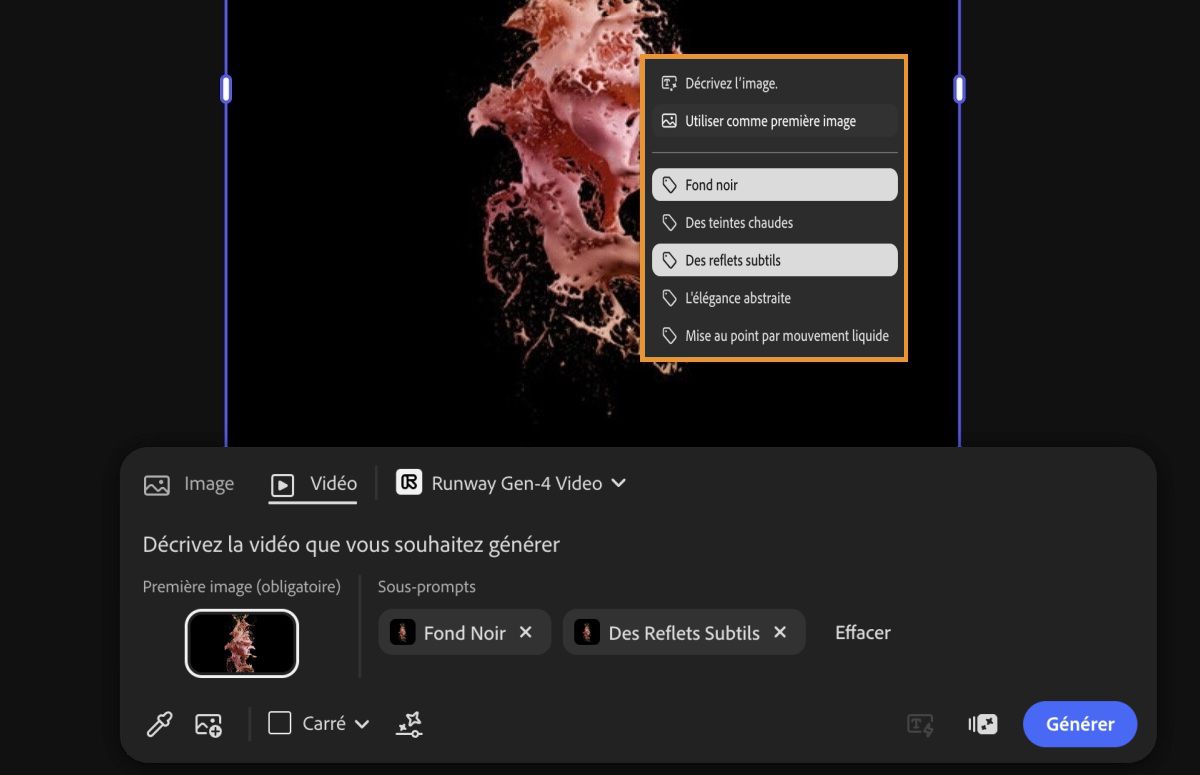The image size is (1200, 775).
Task: Choose Décrivez l'image from the menu
Action: (774, 83)
